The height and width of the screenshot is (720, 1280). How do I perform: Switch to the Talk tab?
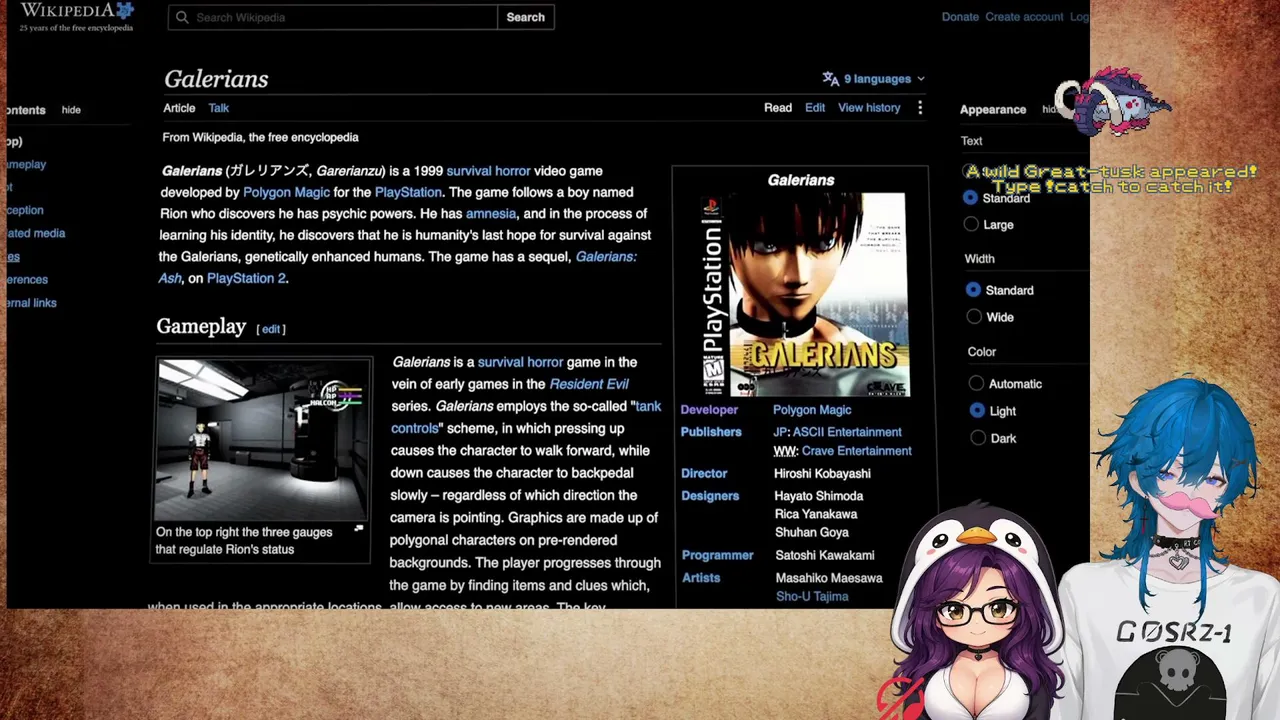tap(219, 108)
